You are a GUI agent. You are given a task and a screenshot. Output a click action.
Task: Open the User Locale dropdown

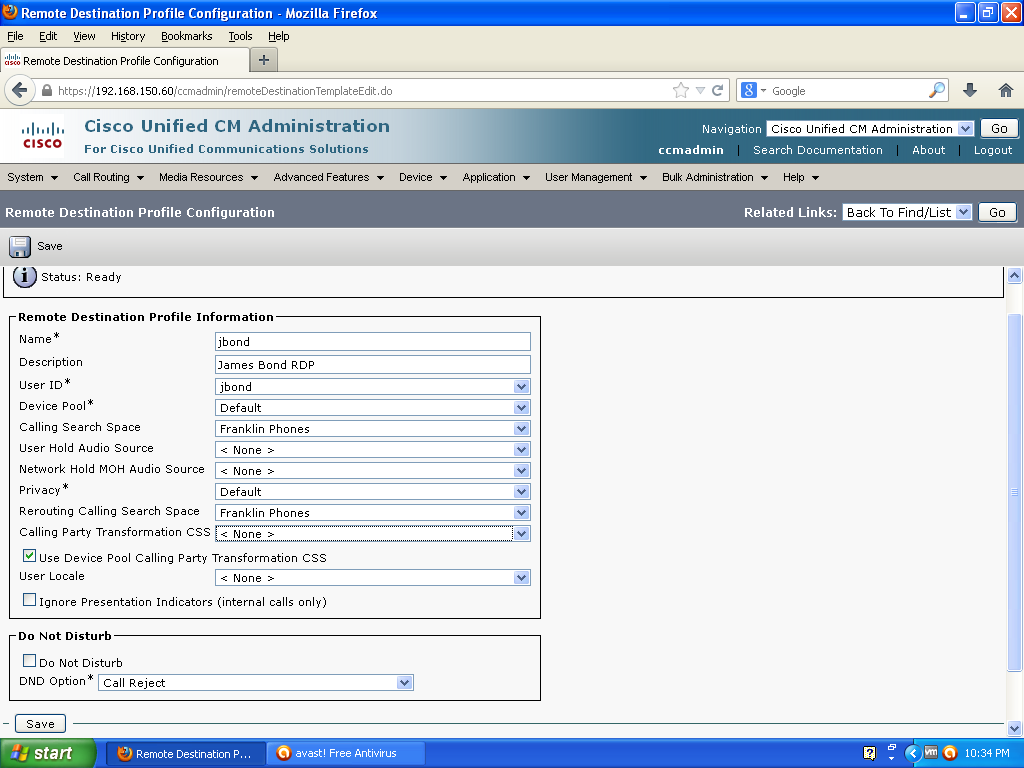(x=372, y=578)
